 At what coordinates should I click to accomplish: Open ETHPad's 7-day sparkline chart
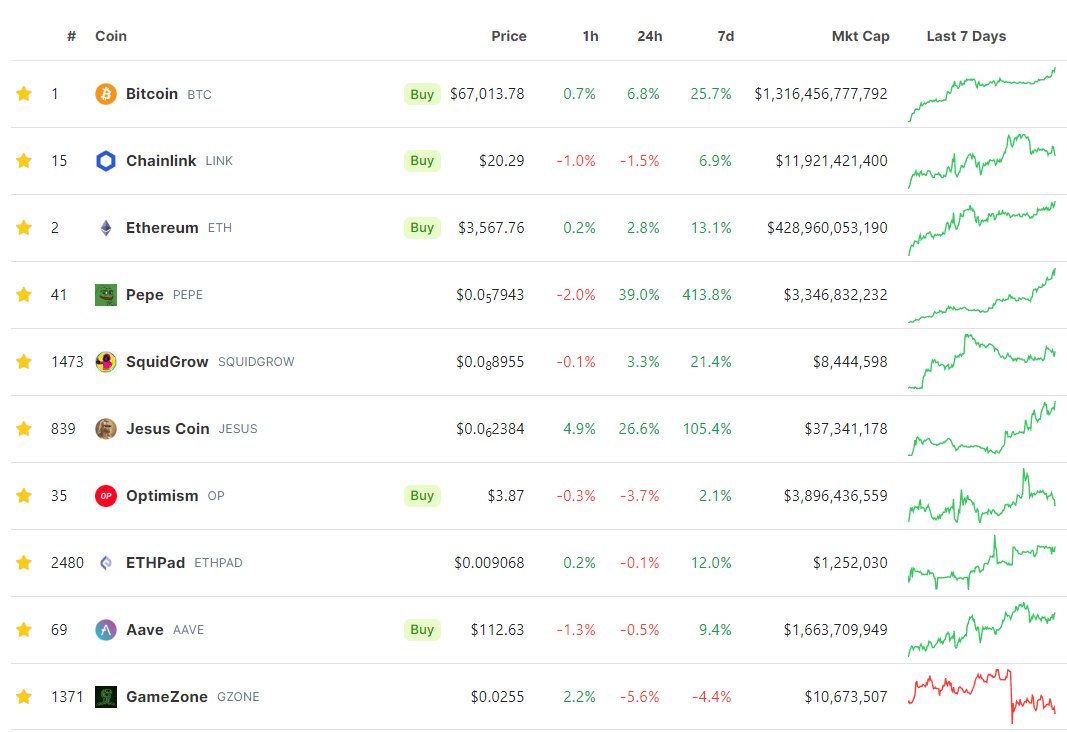[982, 563]
